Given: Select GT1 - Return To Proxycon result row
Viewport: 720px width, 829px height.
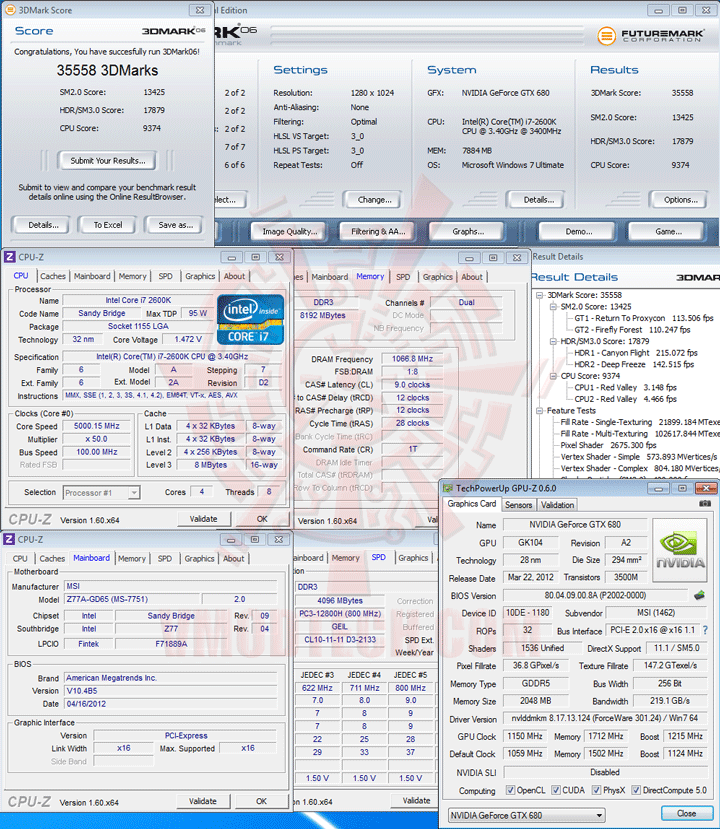Looking at the screenshot, I should click(x=644, y=318).
